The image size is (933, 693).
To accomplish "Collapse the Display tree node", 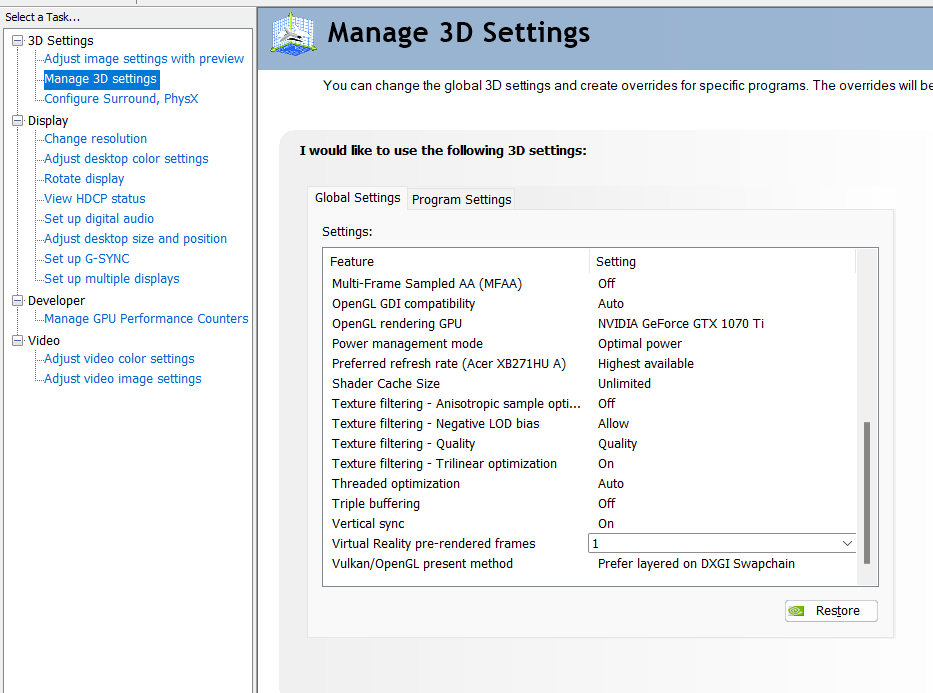I will [17, 121].
